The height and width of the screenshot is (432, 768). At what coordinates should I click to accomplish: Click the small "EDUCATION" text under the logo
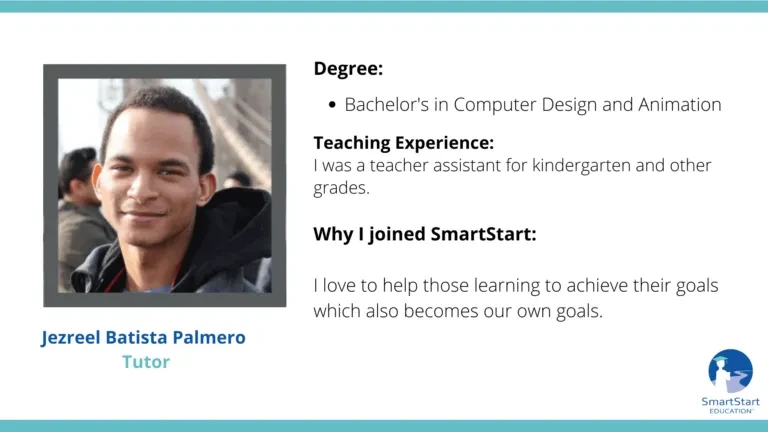click(x=731, y=411)
